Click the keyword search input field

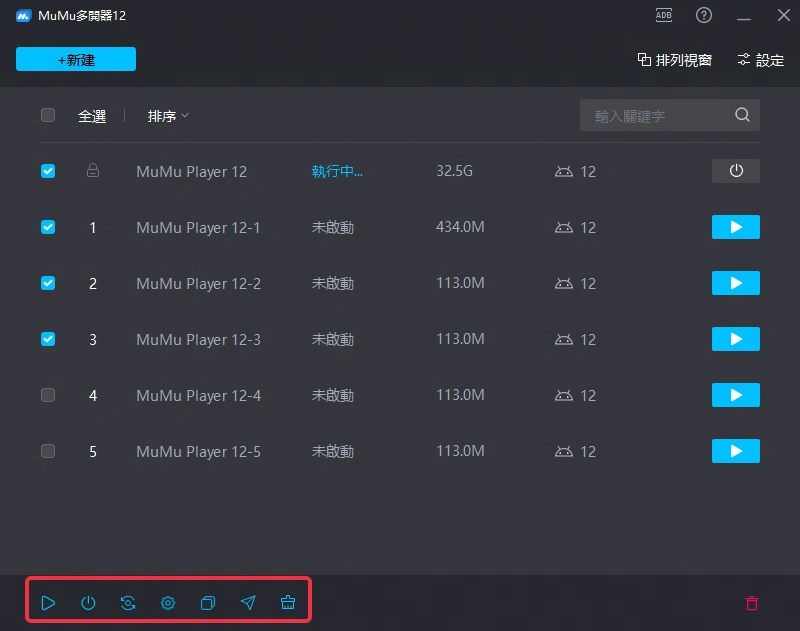pyautogui.click(x=660, y=115)
